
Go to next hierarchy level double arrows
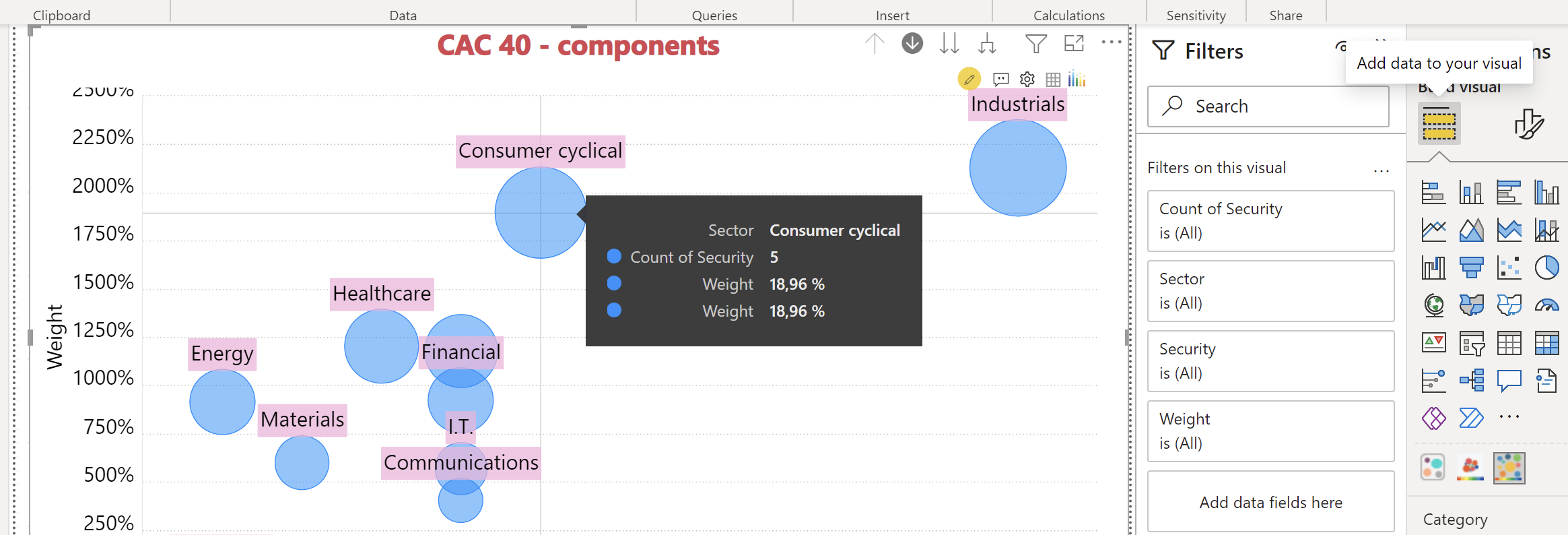(949, 43)
